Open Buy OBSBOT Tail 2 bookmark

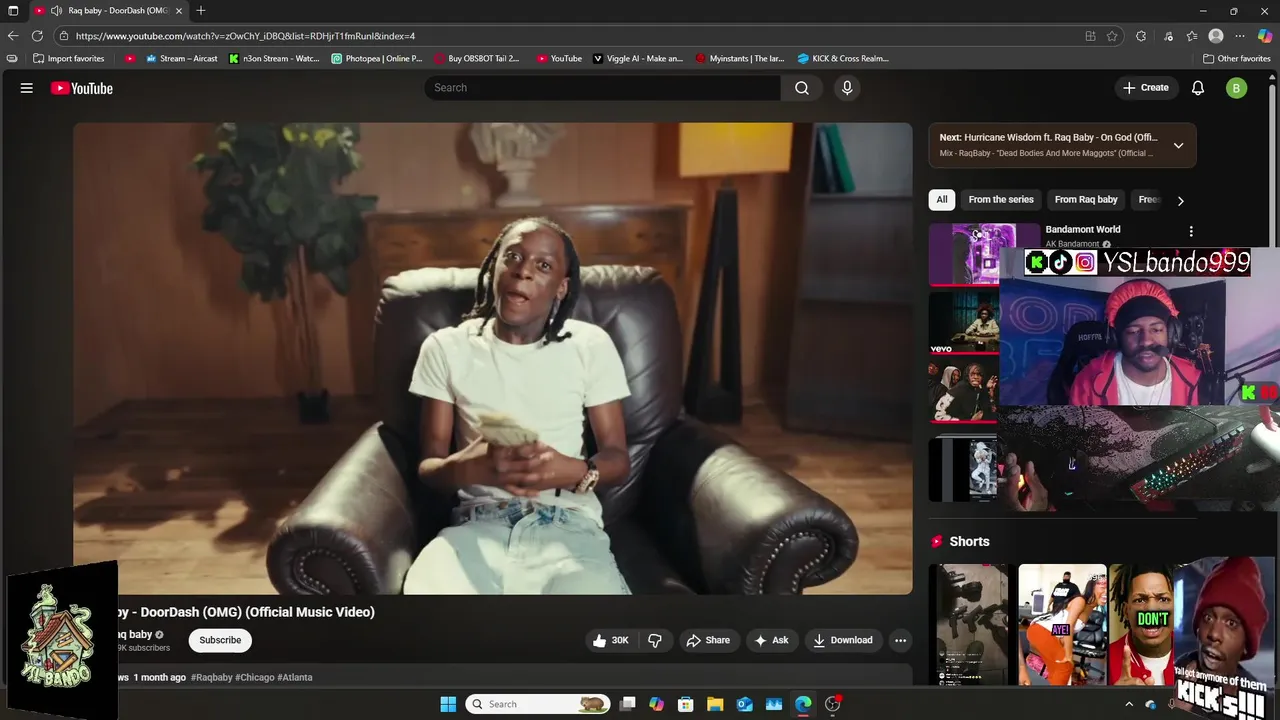[477, 58]
